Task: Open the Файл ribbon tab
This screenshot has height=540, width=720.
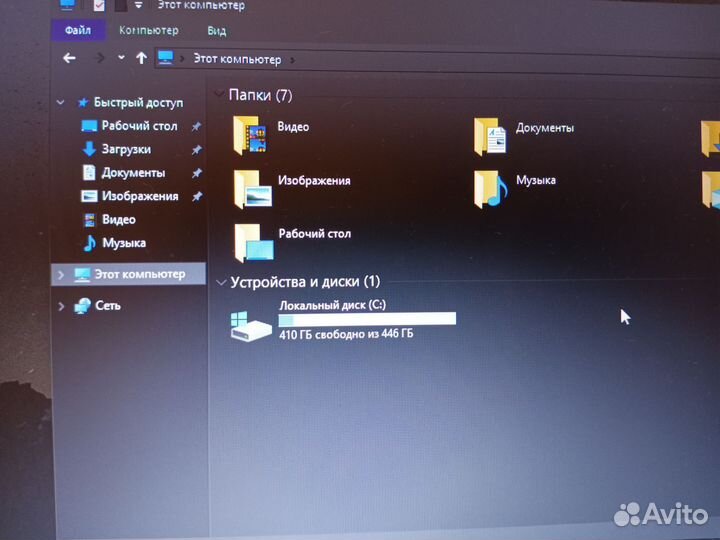Action: (78, 30)
